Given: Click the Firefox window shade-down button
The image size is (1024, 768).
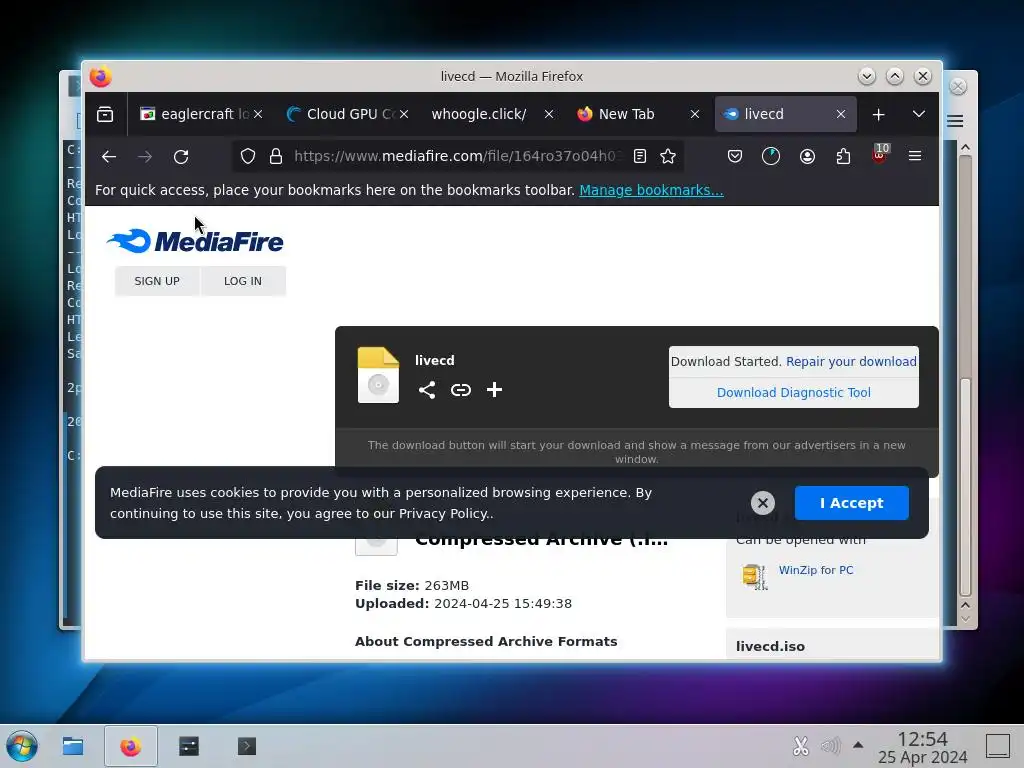Looking at the screenshot, I should 867,76.
